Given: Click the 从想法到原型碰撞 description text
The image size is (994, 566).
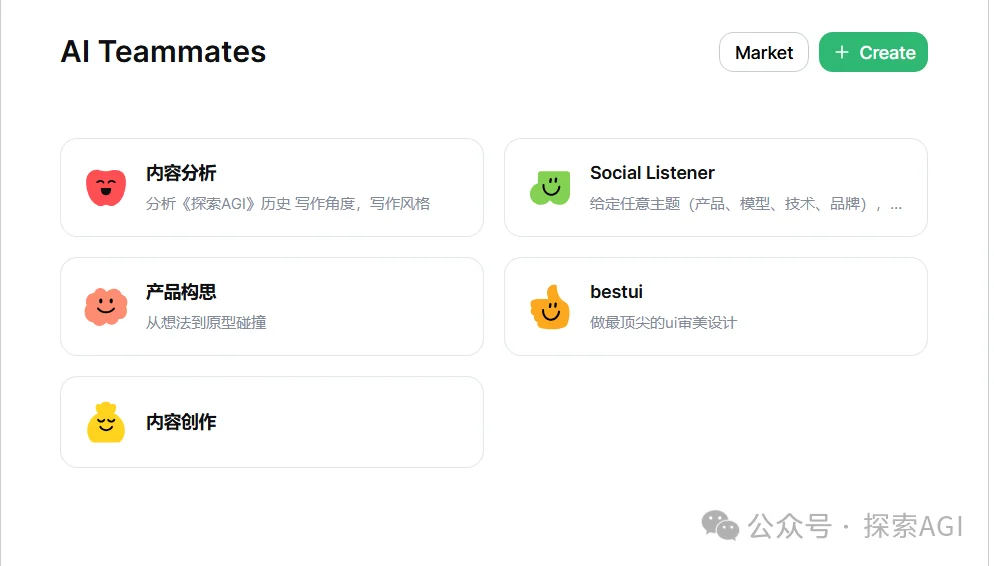Looking at the screenshot, I should (x=206, y=322).
